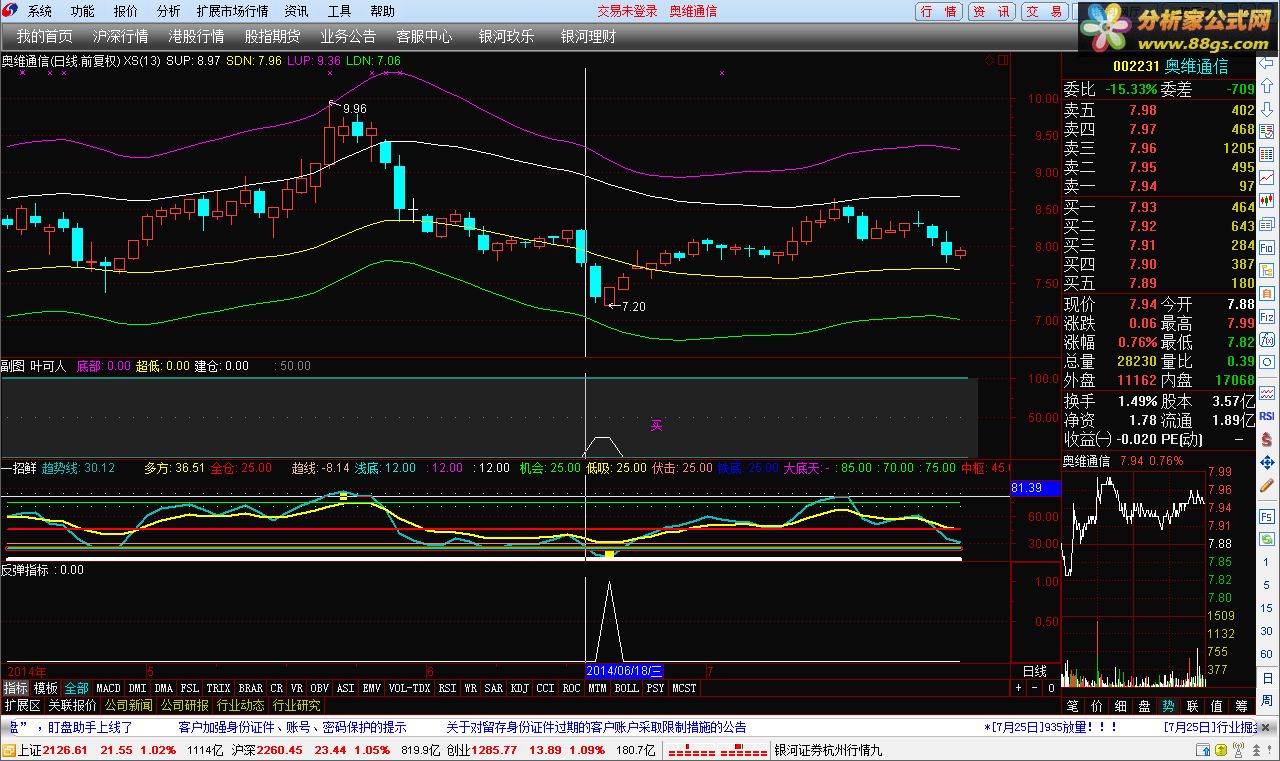Select the VOL-TDX indicator tab

click(409, 688)
